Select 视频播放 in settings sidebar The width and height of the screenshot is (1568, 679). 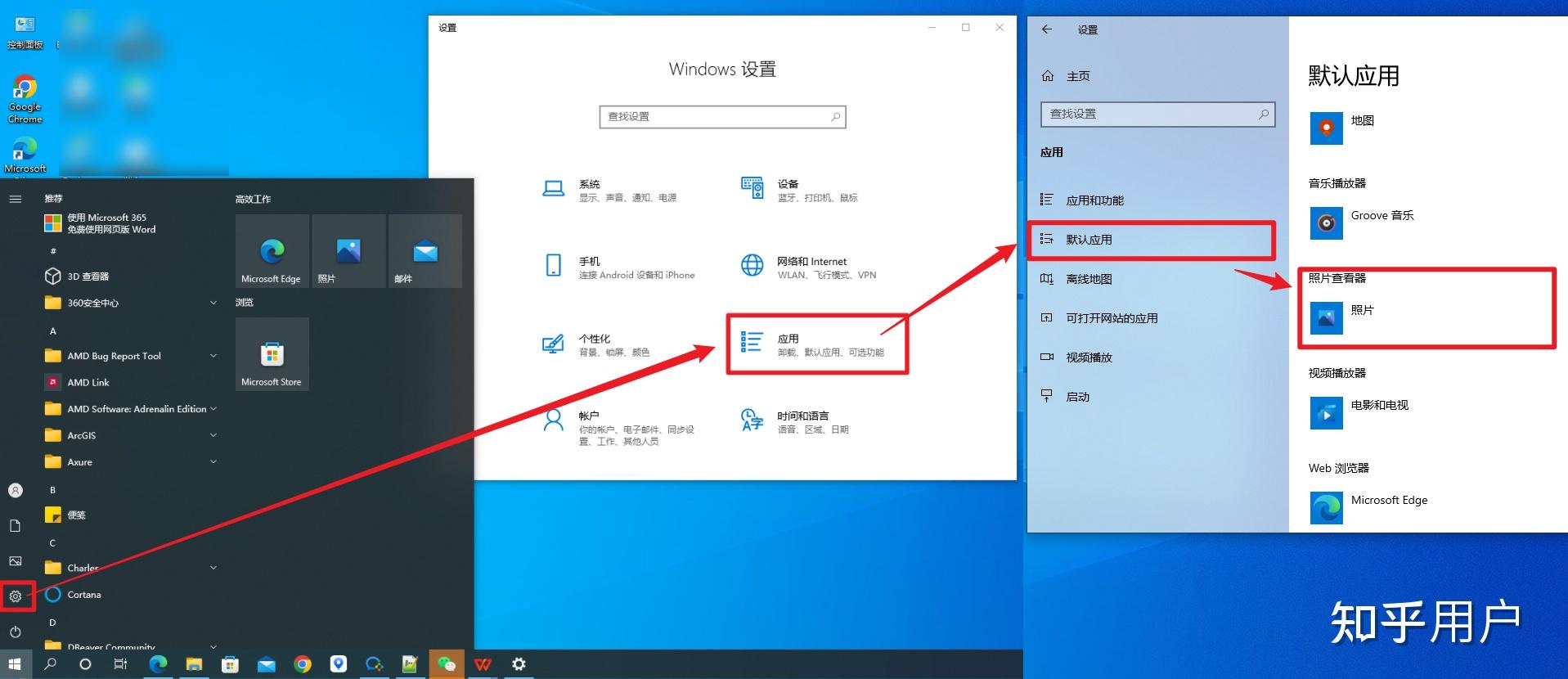pyautogui.click(x=1157, y=357)
